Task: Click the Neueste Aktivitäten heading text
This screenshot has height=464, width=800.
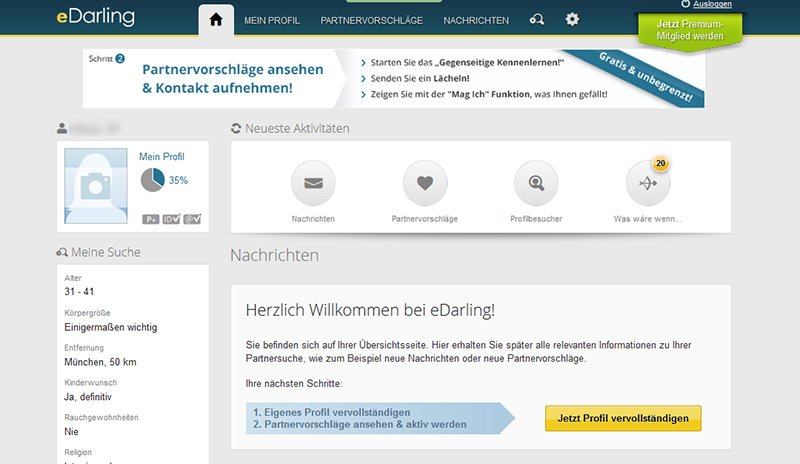Action: 297,129
